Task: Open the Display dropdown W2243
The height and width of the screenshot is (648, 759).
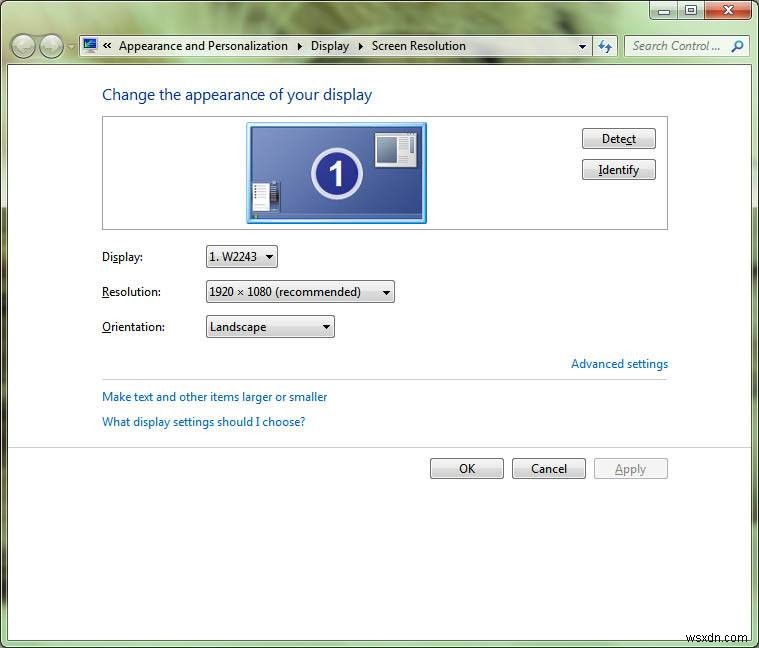Action: click(x=242, y=256)
